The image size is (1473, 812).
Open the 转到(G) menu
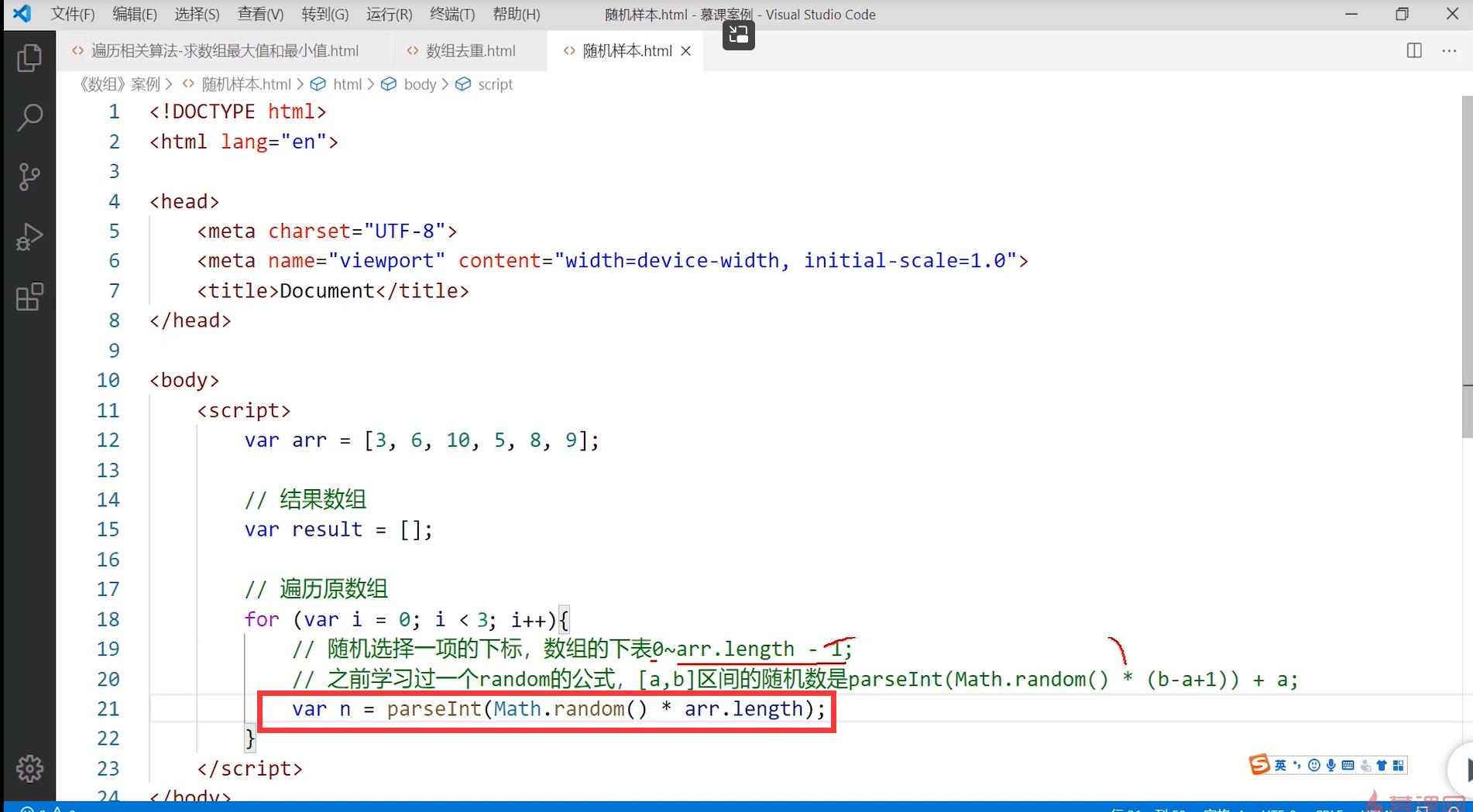[x=324, y=14]
